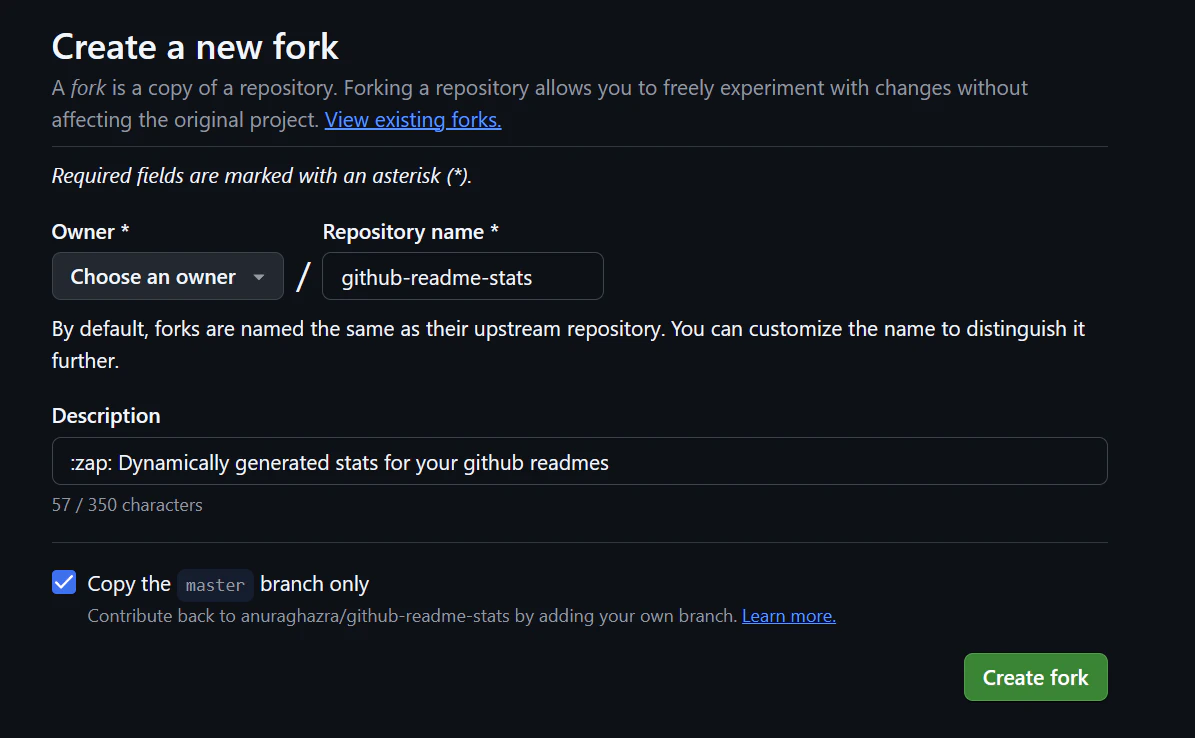Focus the Repository name input field
Viewport: 1195px width, 738px height.
[463, 276]
